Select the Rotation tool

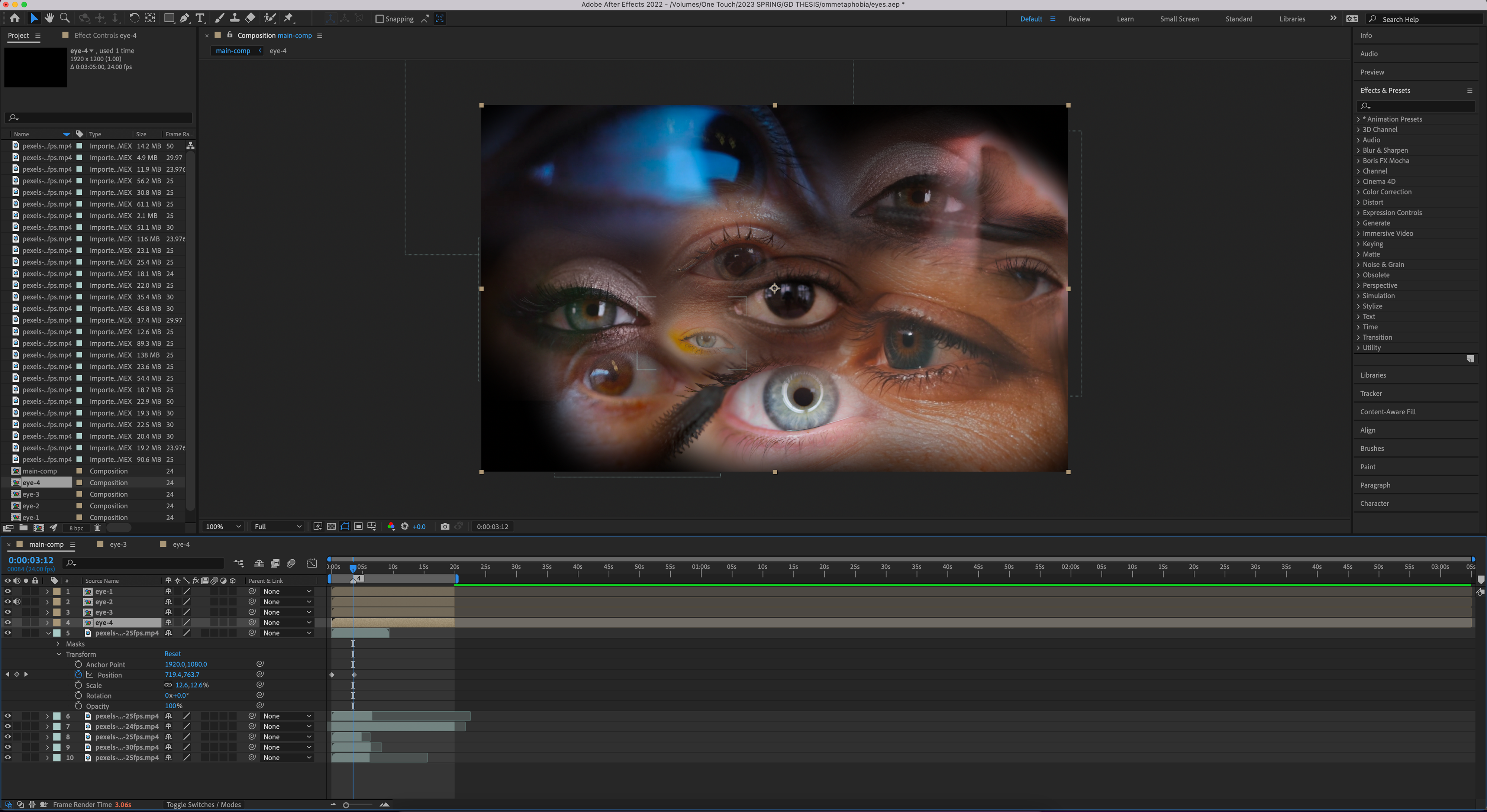coord(134,19)
